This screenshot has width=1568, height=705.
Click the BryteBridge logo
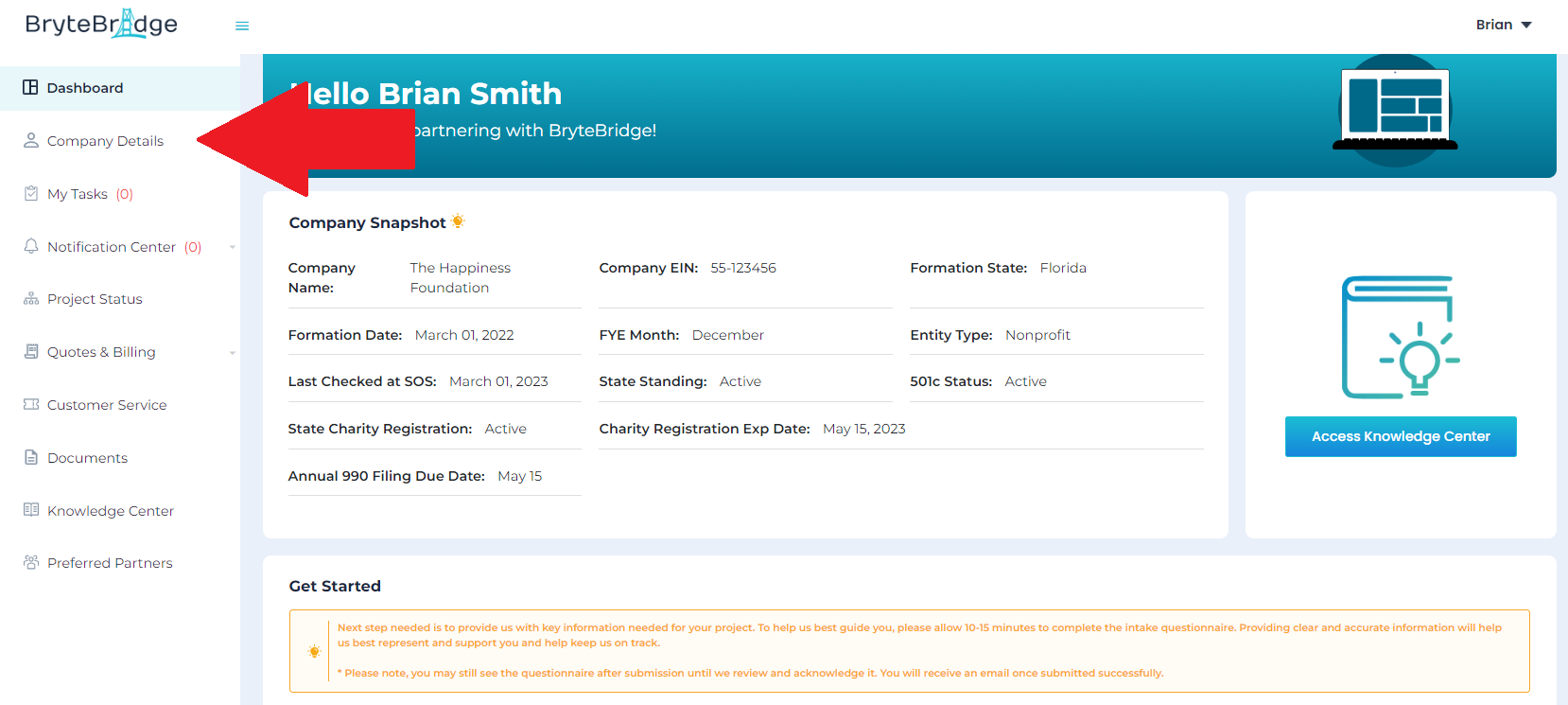(x=101, y=24)
